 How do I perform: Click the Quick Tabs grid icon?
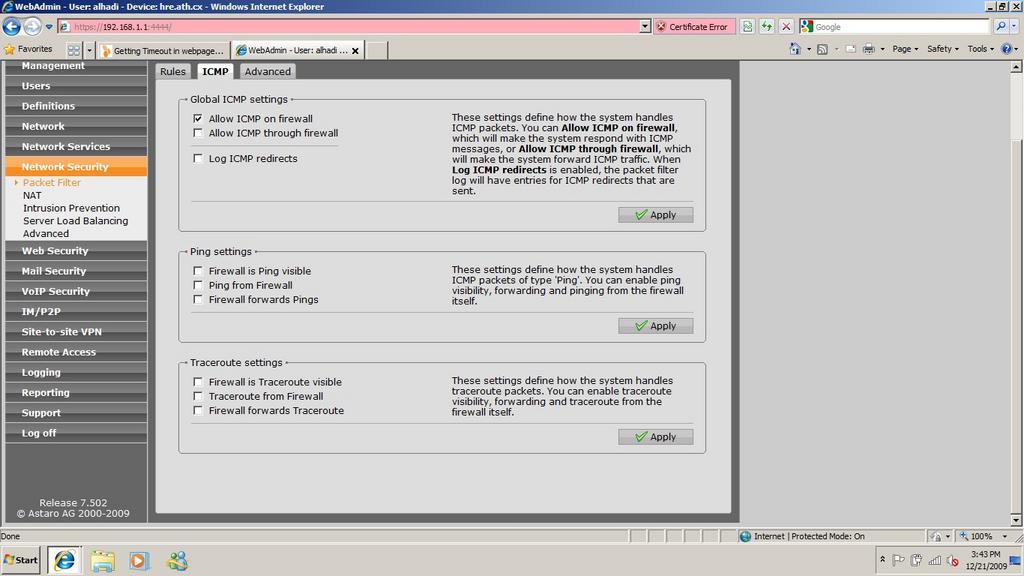pyautogui.click(x=74, y=50)
